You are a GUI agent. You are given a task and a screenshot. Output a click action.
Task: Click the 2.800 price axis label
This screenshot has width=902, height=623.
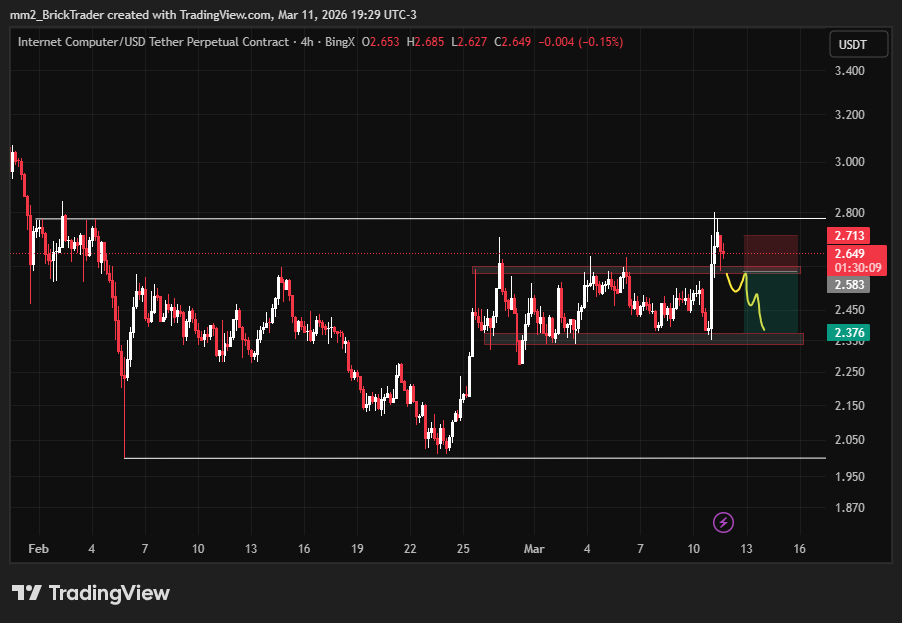pyautogui.click(x=850, y=213)
